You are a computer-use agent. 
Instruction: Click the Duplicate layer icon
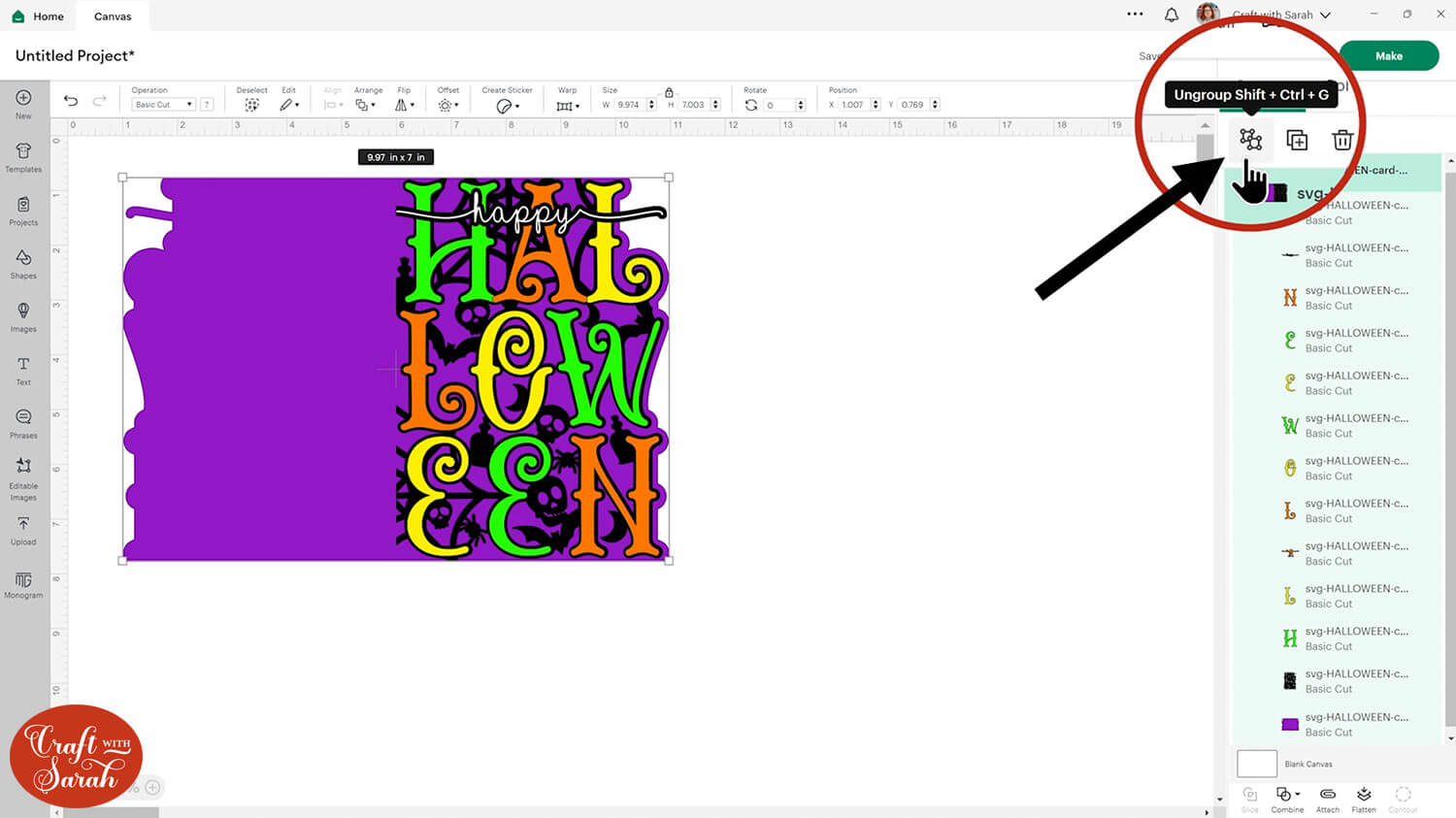coord(1297,141)
